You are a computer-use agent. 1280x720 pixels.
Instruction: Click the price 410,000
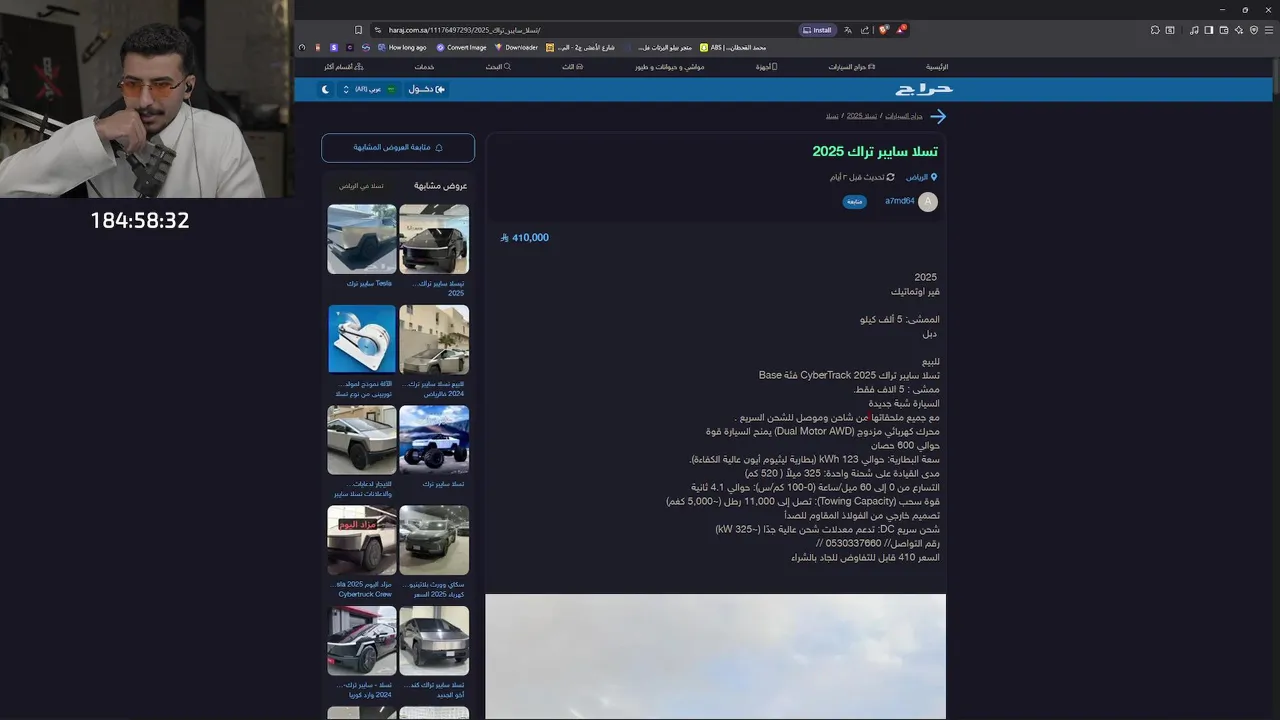point(524,238)
